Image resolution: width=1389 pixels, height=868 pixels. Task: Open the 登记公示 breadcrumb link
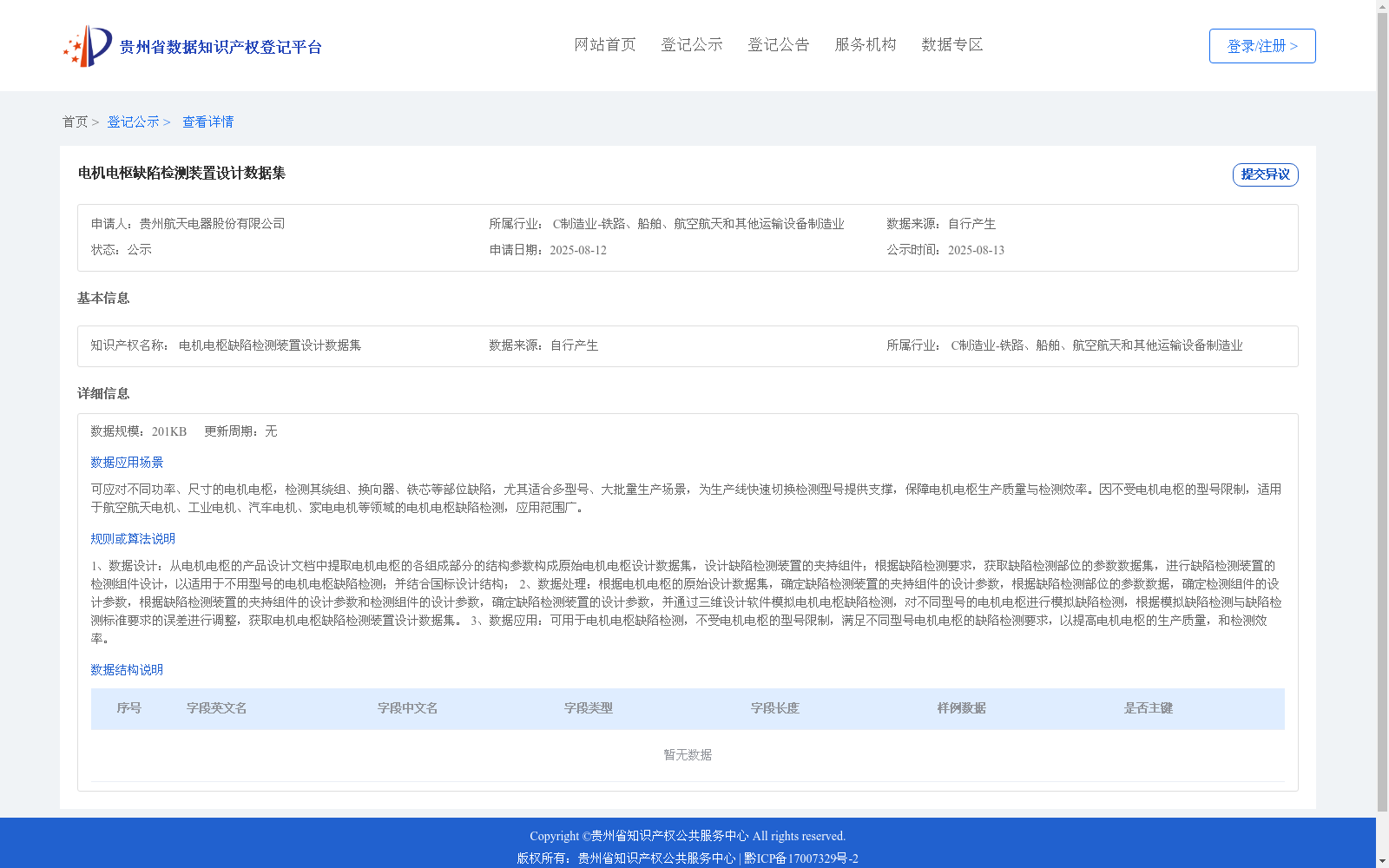click(133, 122)
